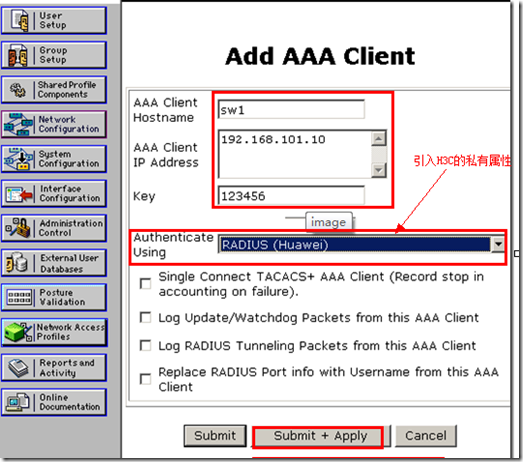Check Replace RADIUS Port info option
The image size is (523, 462).
tap(145, 379)
